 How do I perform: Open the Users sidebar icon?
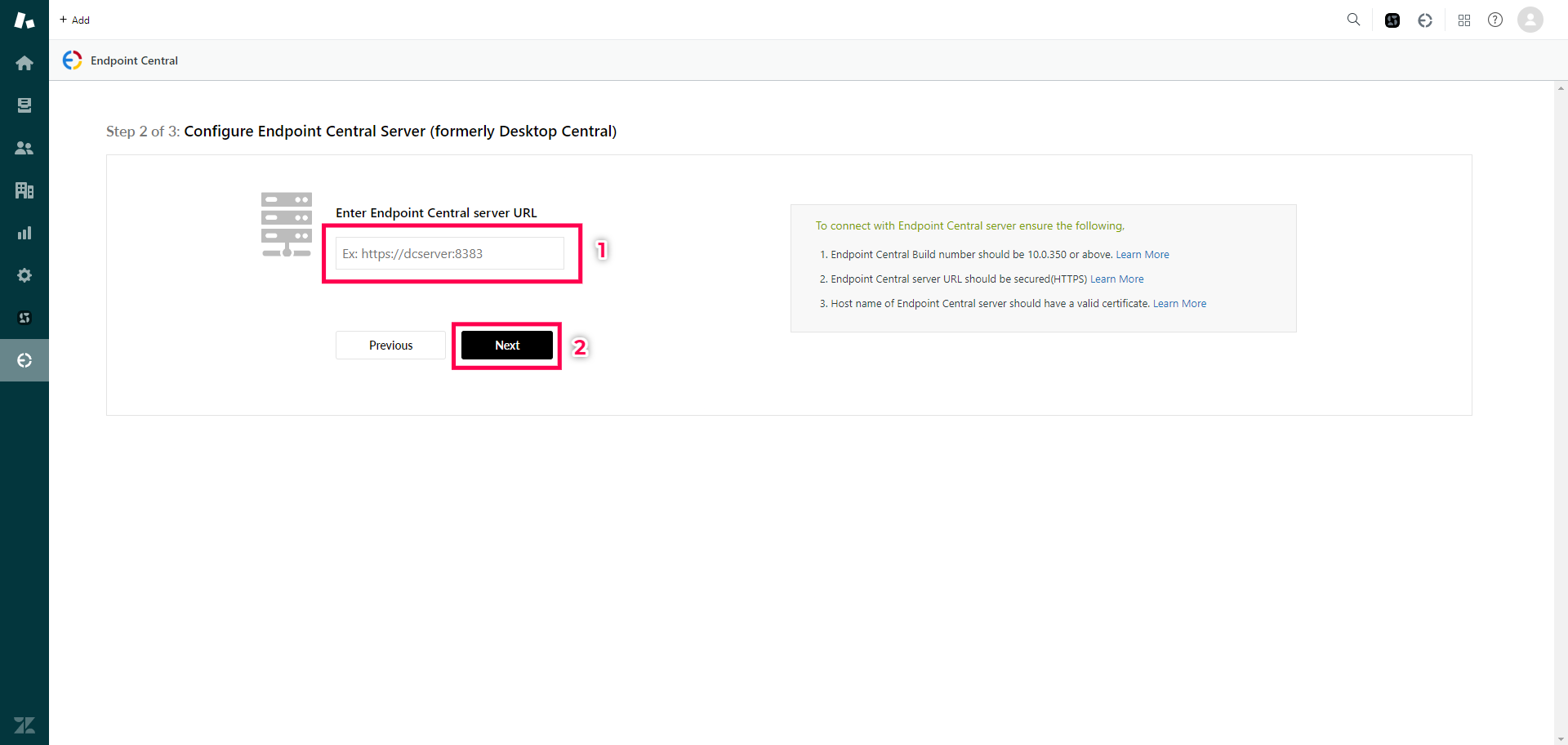(x=24, y=148)
